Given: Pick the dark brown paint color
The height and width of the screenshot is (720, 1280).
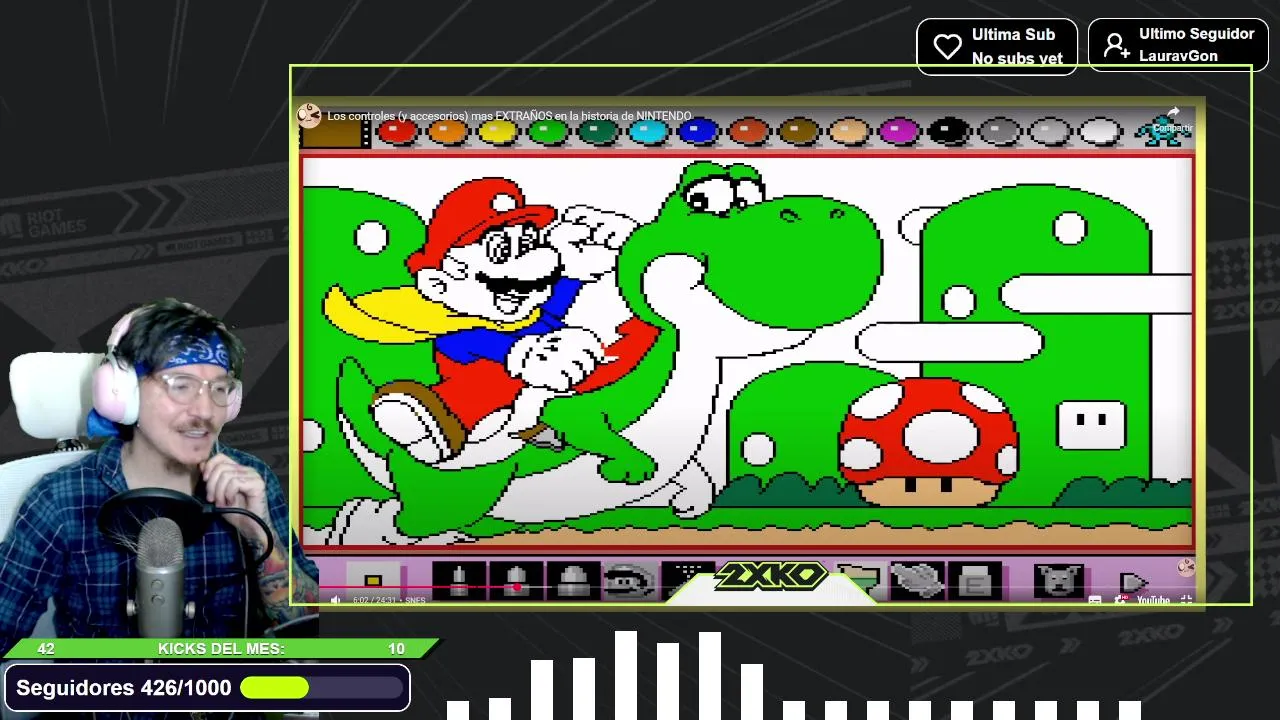Looking at the screenshot, I should (798, 132).
